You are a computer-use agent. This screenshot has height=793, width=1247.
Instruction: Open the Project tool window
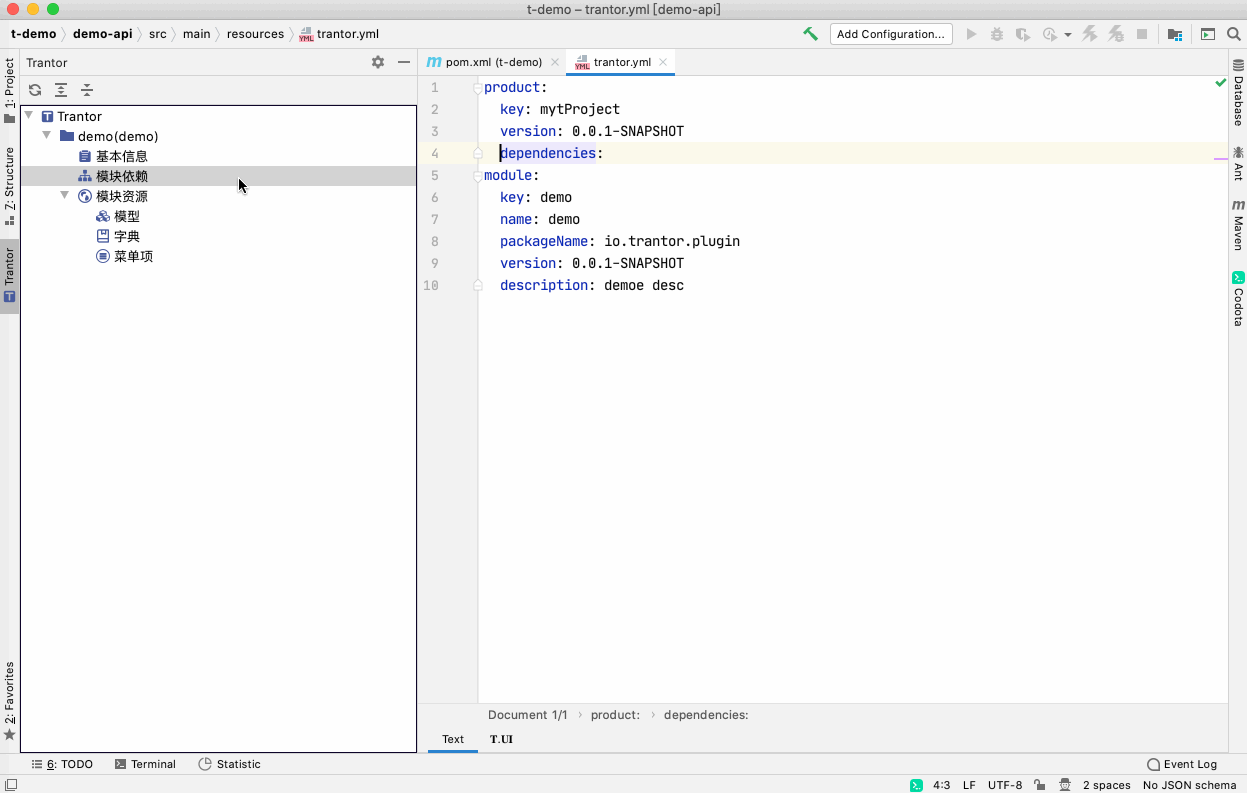(x=9, y=90)
